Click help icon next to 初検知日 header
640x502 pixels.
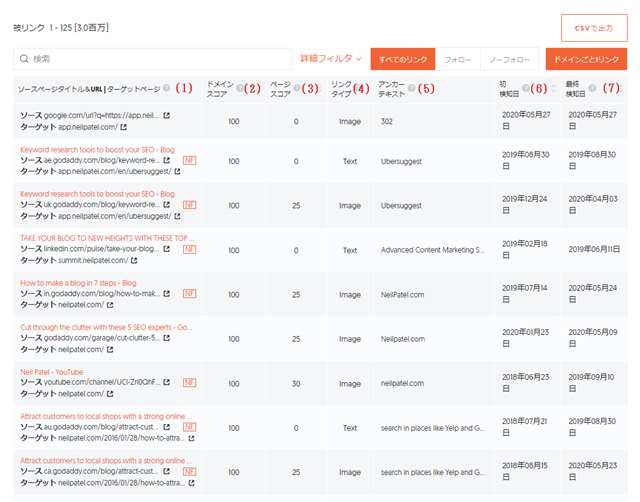(526, 88)
